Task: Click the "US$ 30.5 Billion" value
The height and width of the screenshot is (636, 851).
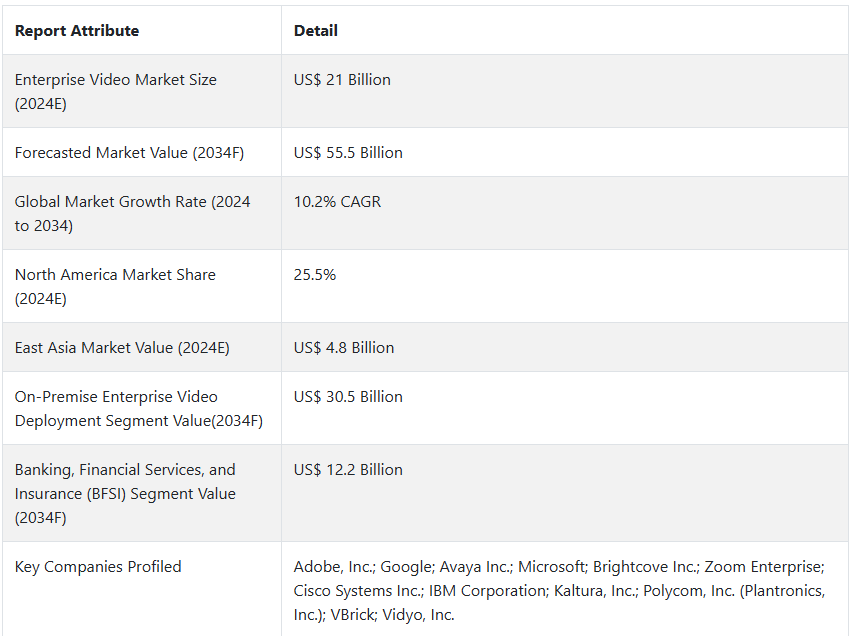Action: 348,397
